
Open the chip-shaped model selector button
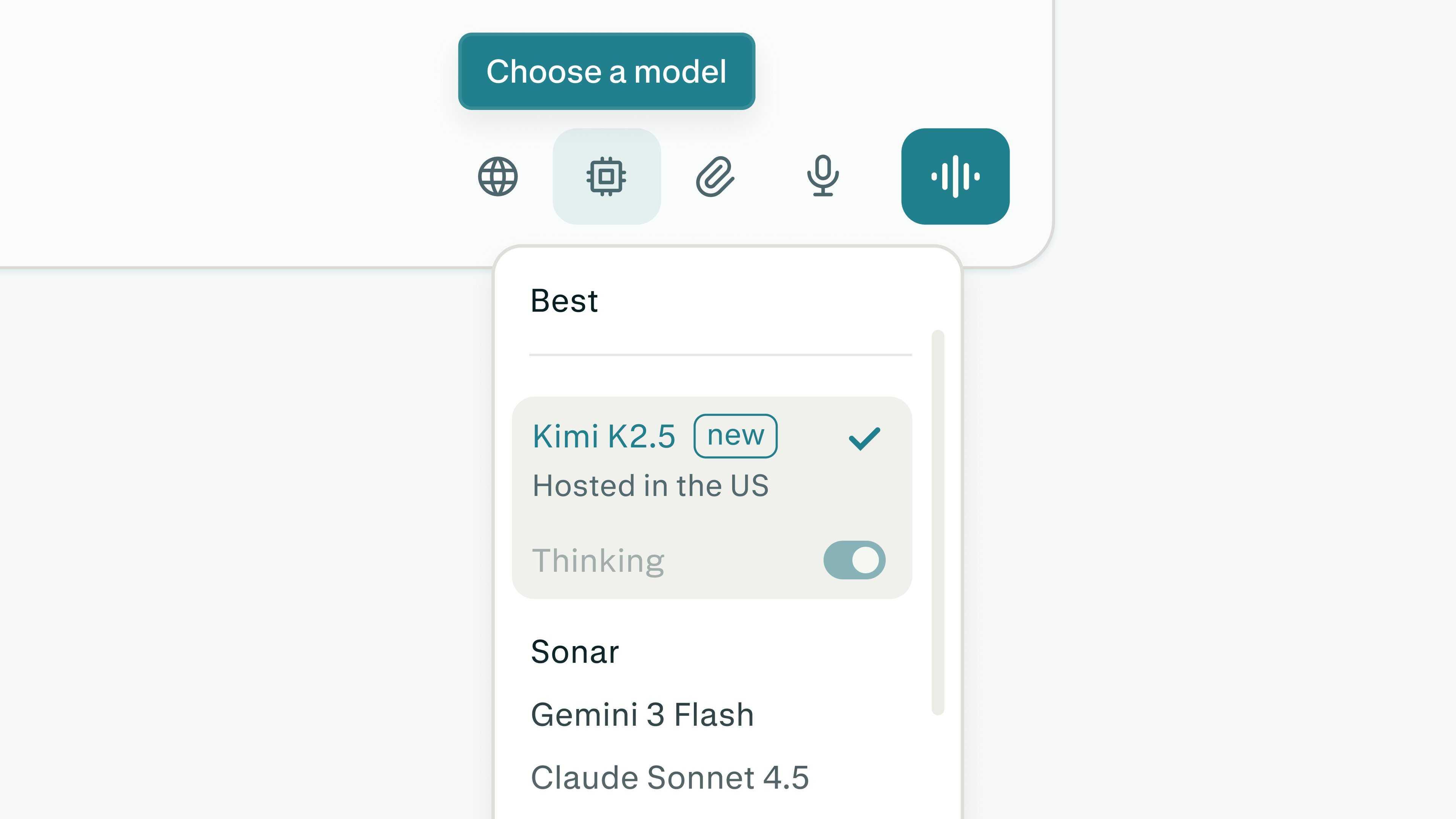point(606,176)
